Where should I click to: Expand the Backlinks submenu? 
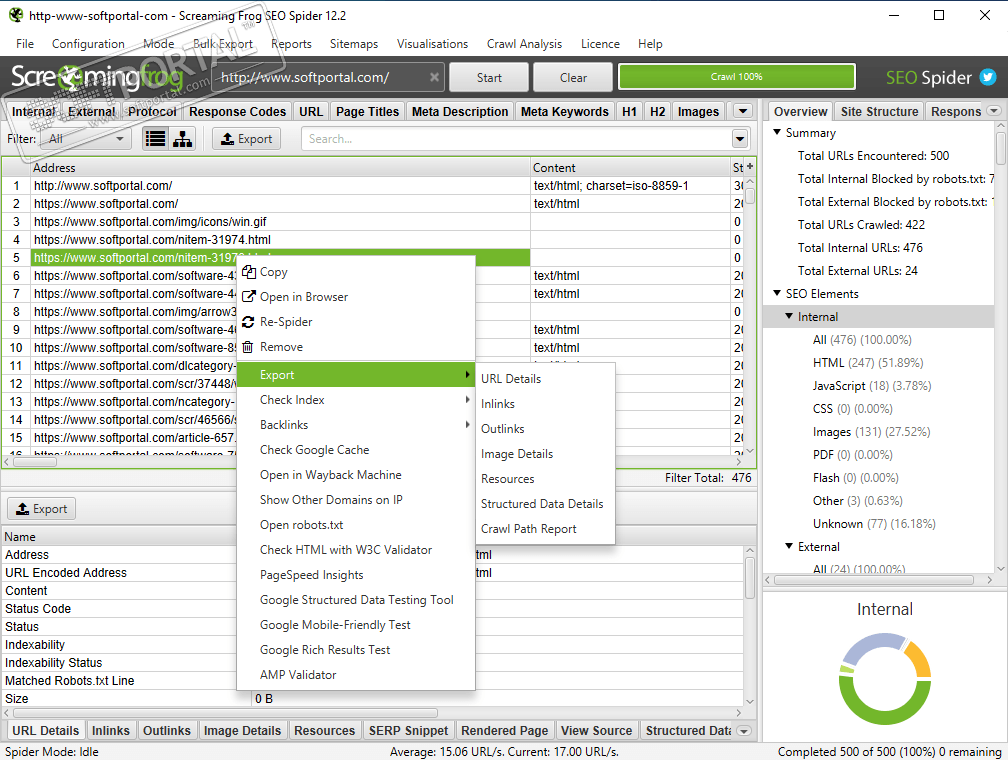[356, 425]
